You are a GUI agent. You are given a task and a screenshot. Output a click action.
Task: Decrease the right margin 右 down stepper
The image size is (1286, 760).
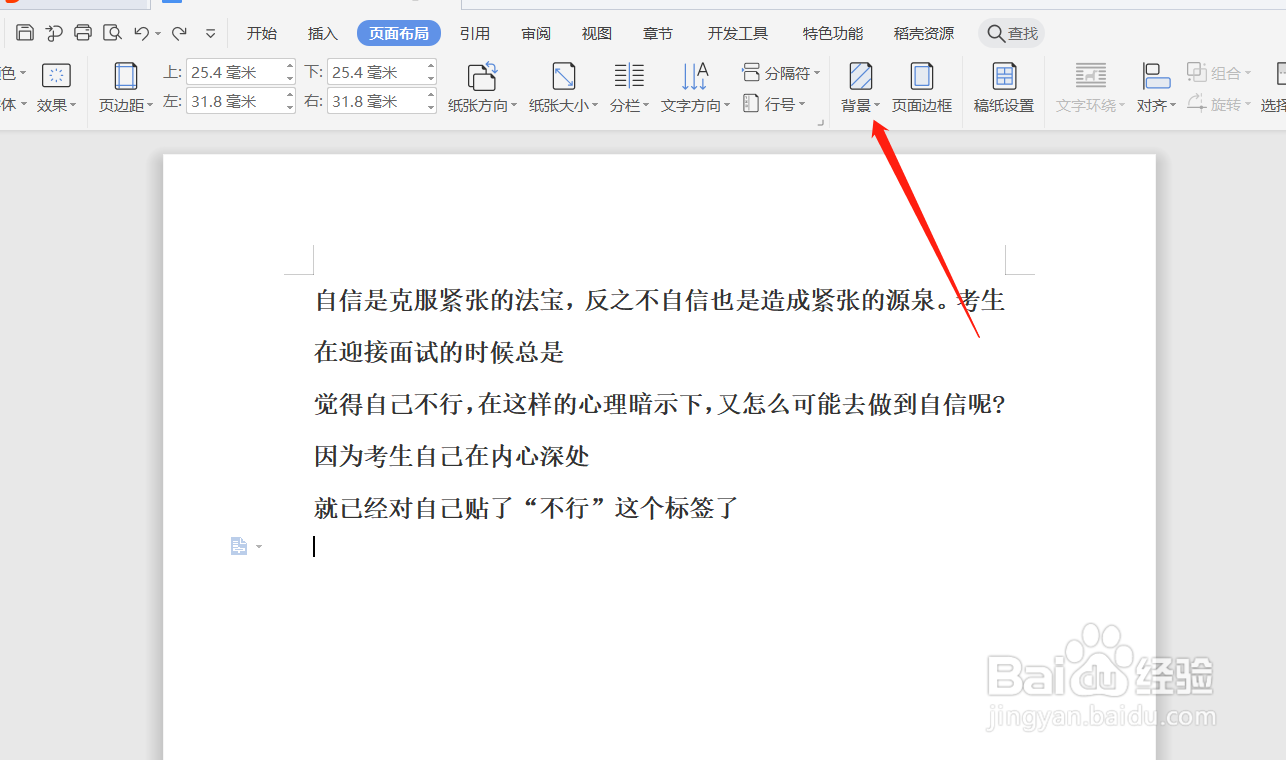point(431,107)
